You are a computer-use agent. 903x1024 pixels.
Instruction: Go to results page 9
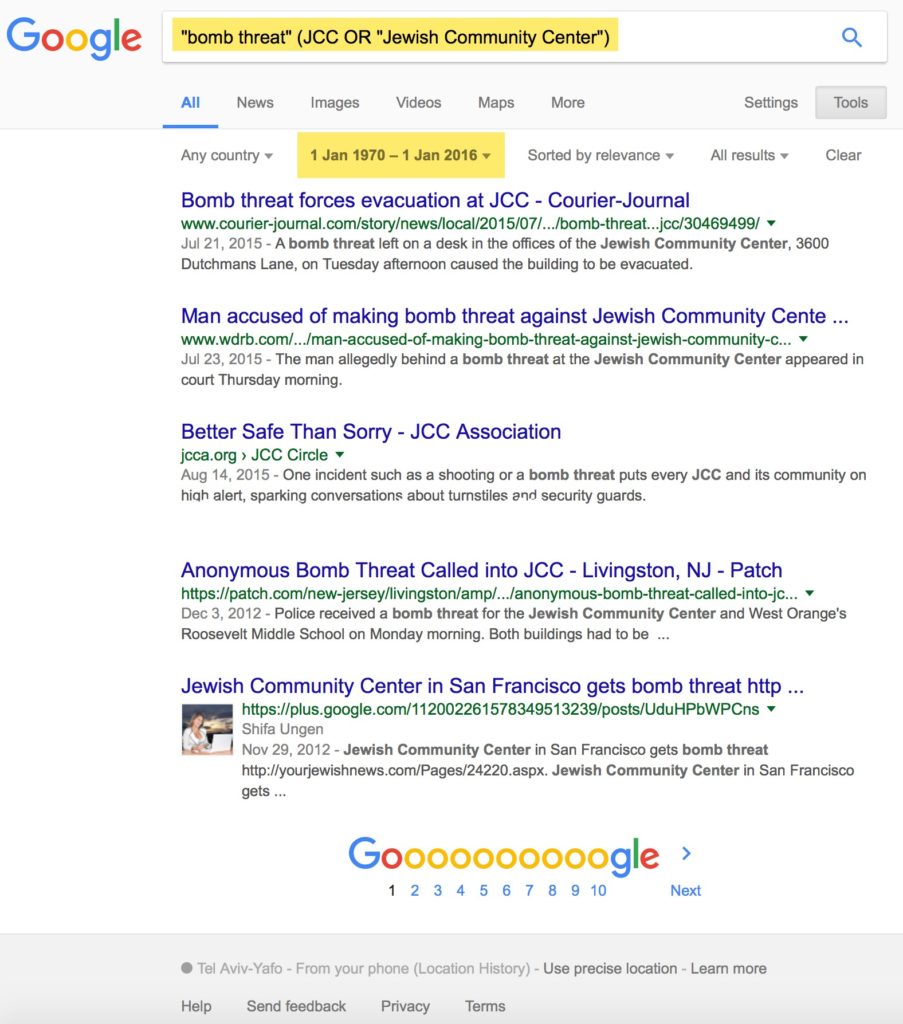click(x=575, y=890)
